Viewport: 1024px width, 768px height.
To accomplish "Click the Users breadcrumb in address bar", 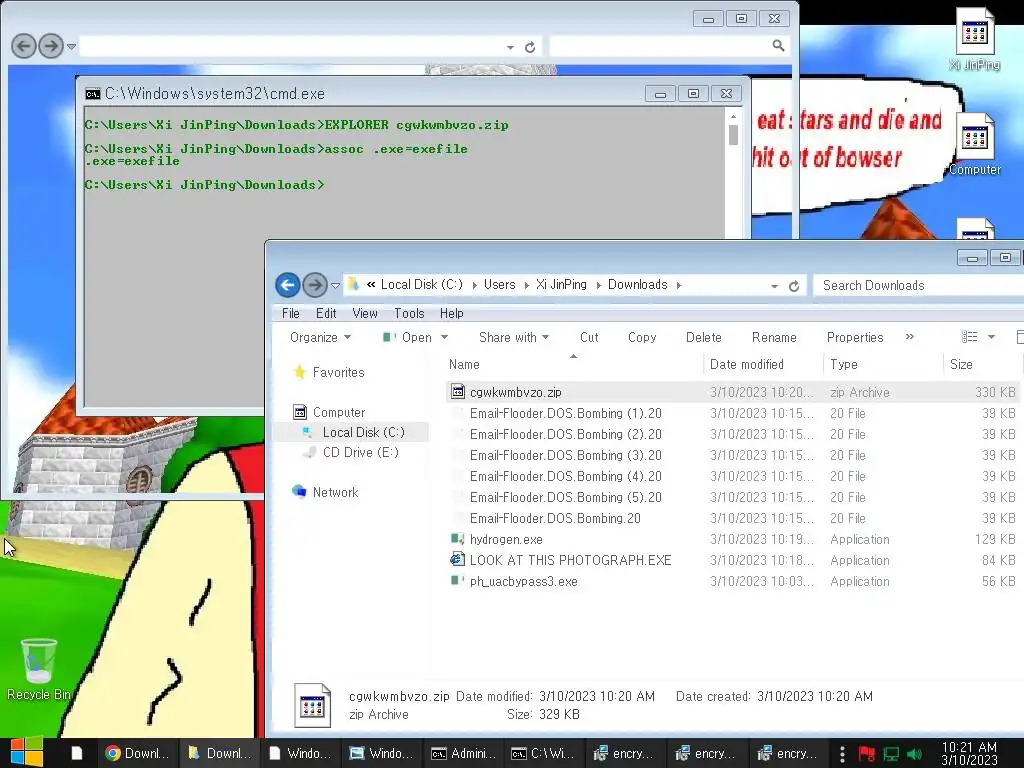I will [500, 285].
